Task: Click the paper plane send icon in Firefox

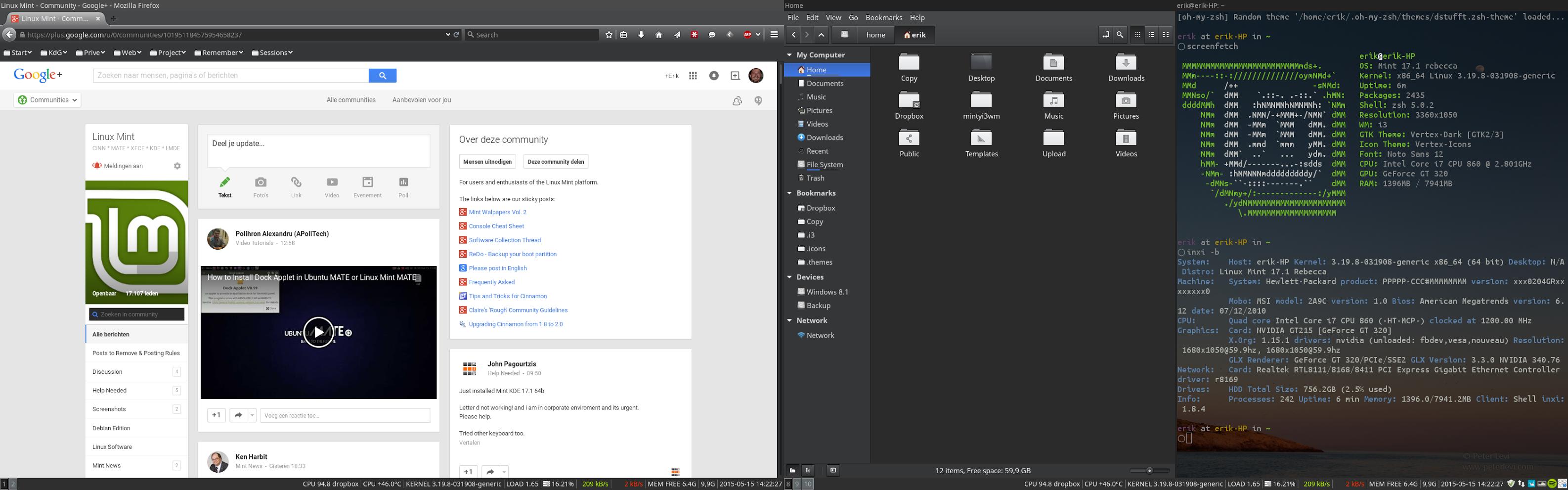Action: point(676,35)
